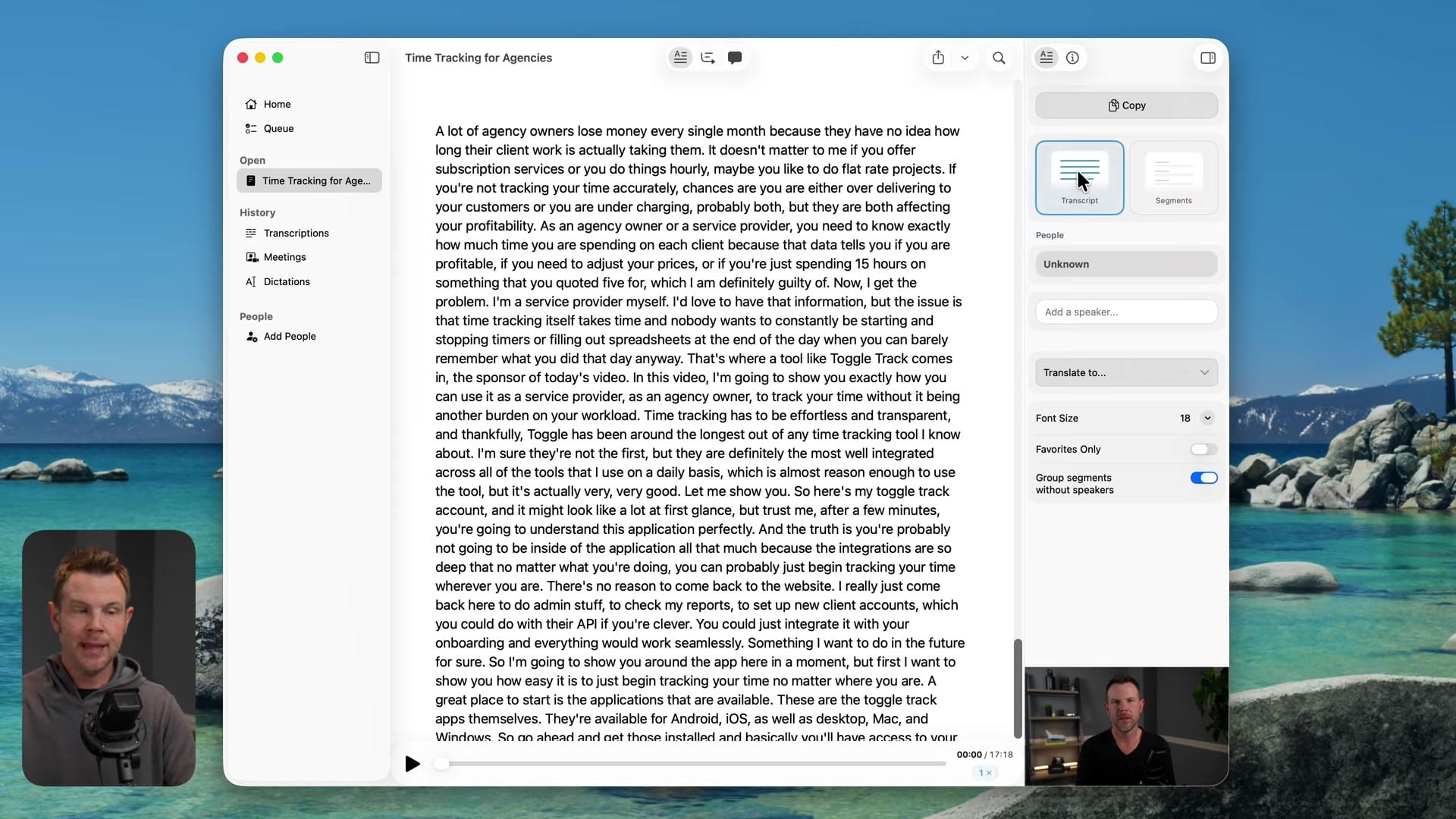Toggle the left sidebar icon

[x=372, y=58]
